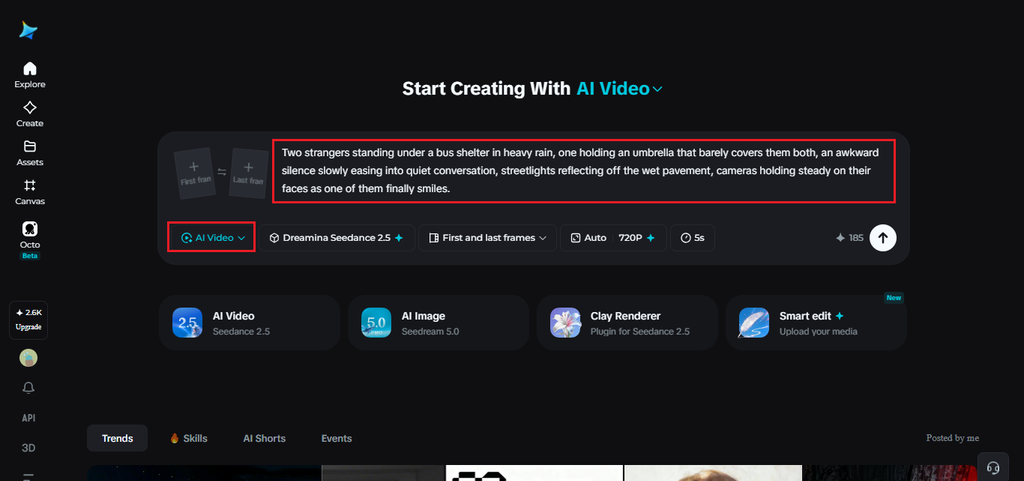
Task: Open Clay Renderer plugin card
Action: pyautogui.click(x=627, y=322)
